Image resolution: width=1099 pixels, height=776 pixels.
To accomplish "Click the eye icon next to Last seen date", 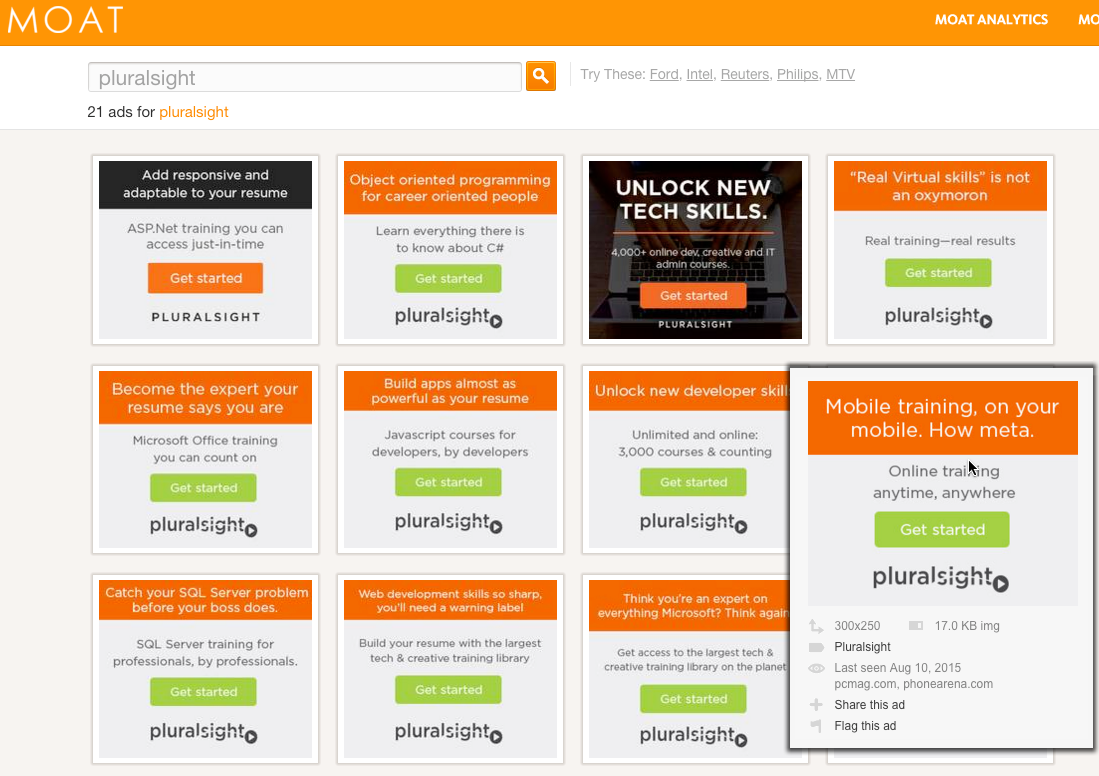I will [x=817, y=668].
